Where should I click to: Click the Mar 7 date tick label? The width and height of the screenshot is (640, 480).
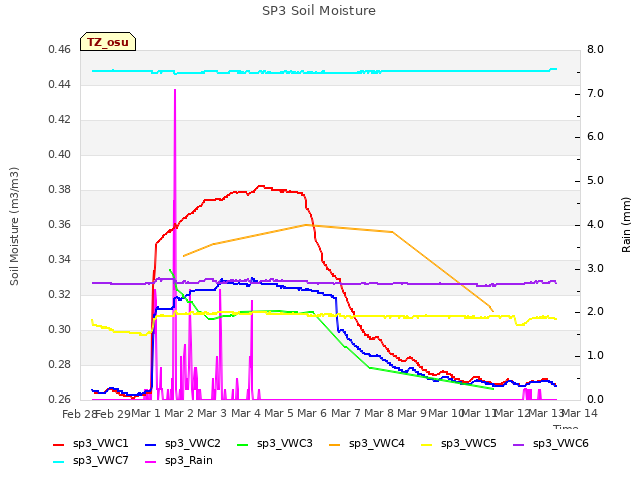click(x=345, y=413)
